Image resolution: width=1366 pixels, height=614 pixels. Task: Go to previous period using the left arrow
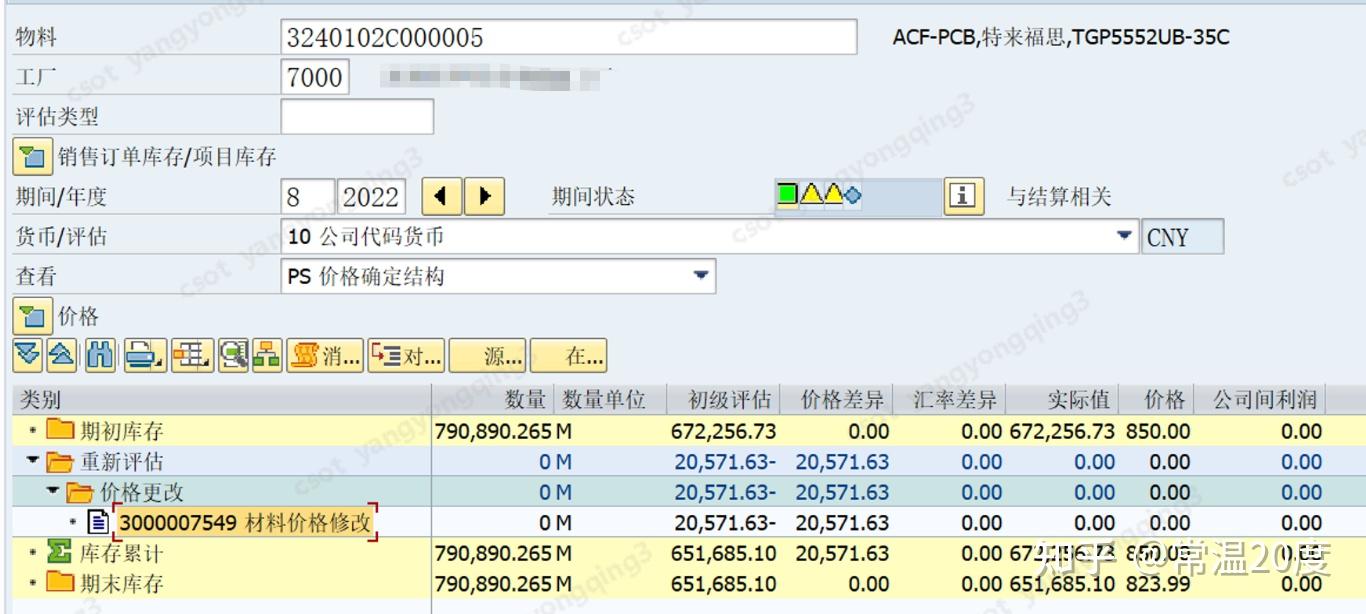tap(442, 196)
